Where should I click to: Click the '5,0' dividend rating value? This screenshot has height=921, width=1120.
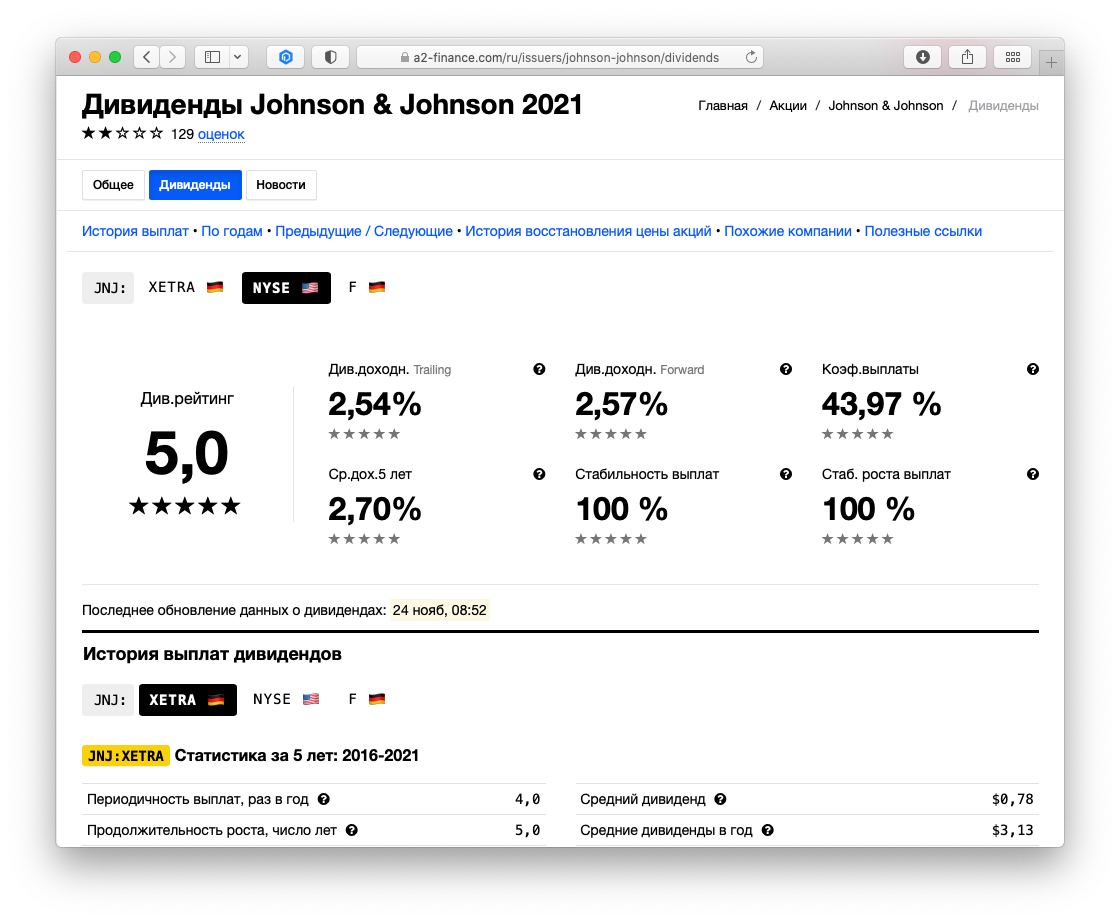click(186, 453)
